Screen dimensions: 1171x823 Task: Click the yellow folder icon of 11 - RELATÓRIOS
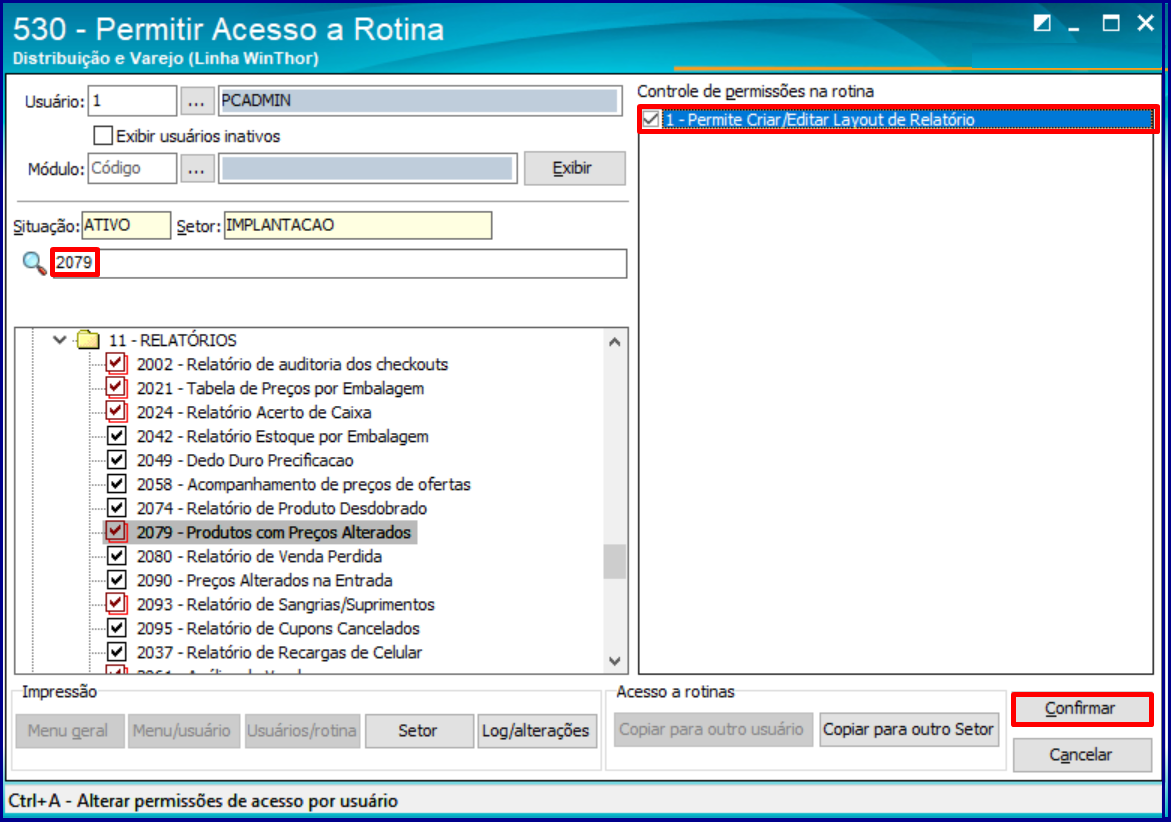point(88,340)
